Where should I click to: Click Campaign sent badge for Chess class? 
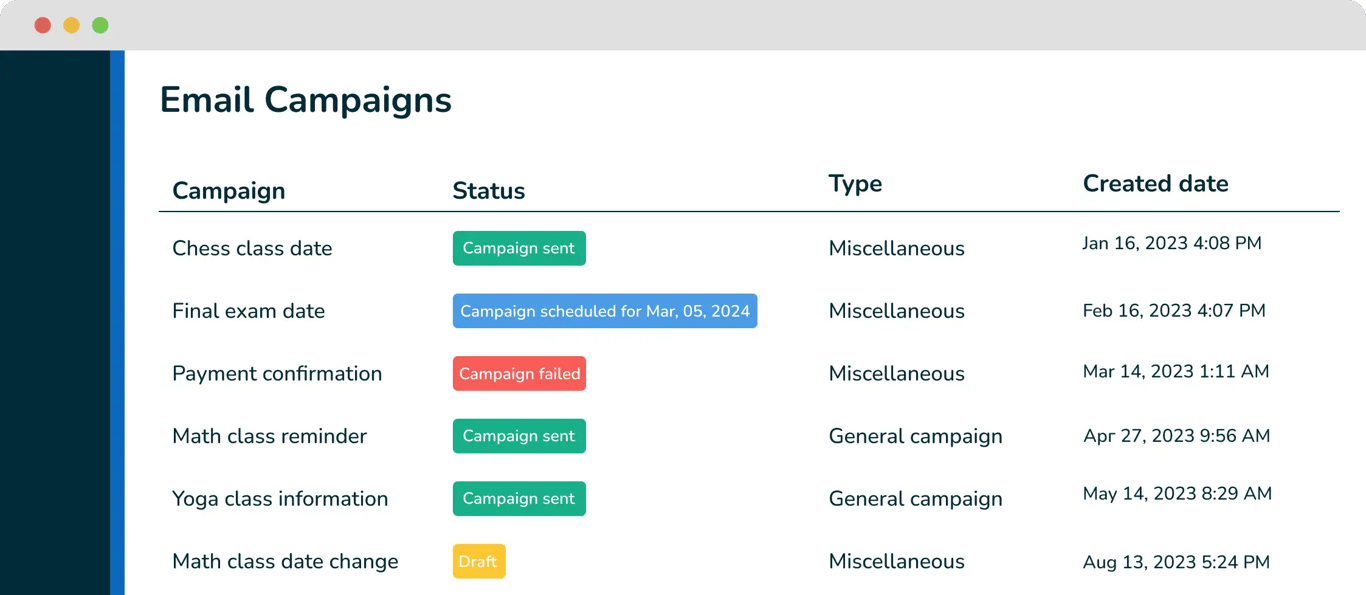point(519,248)
